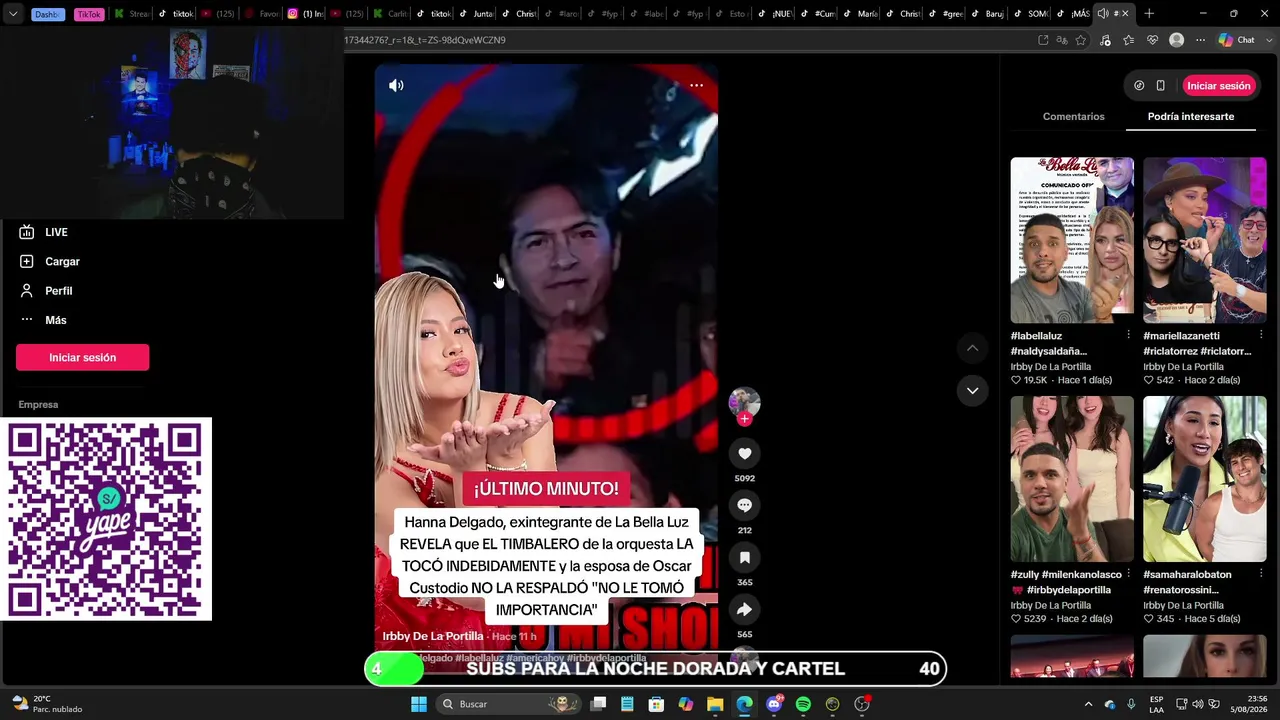This screenshot has width=1280, height=720.
Task: Open the #zully #milenkanolasco video thumbnail
Action: [x=1072, y=479]
